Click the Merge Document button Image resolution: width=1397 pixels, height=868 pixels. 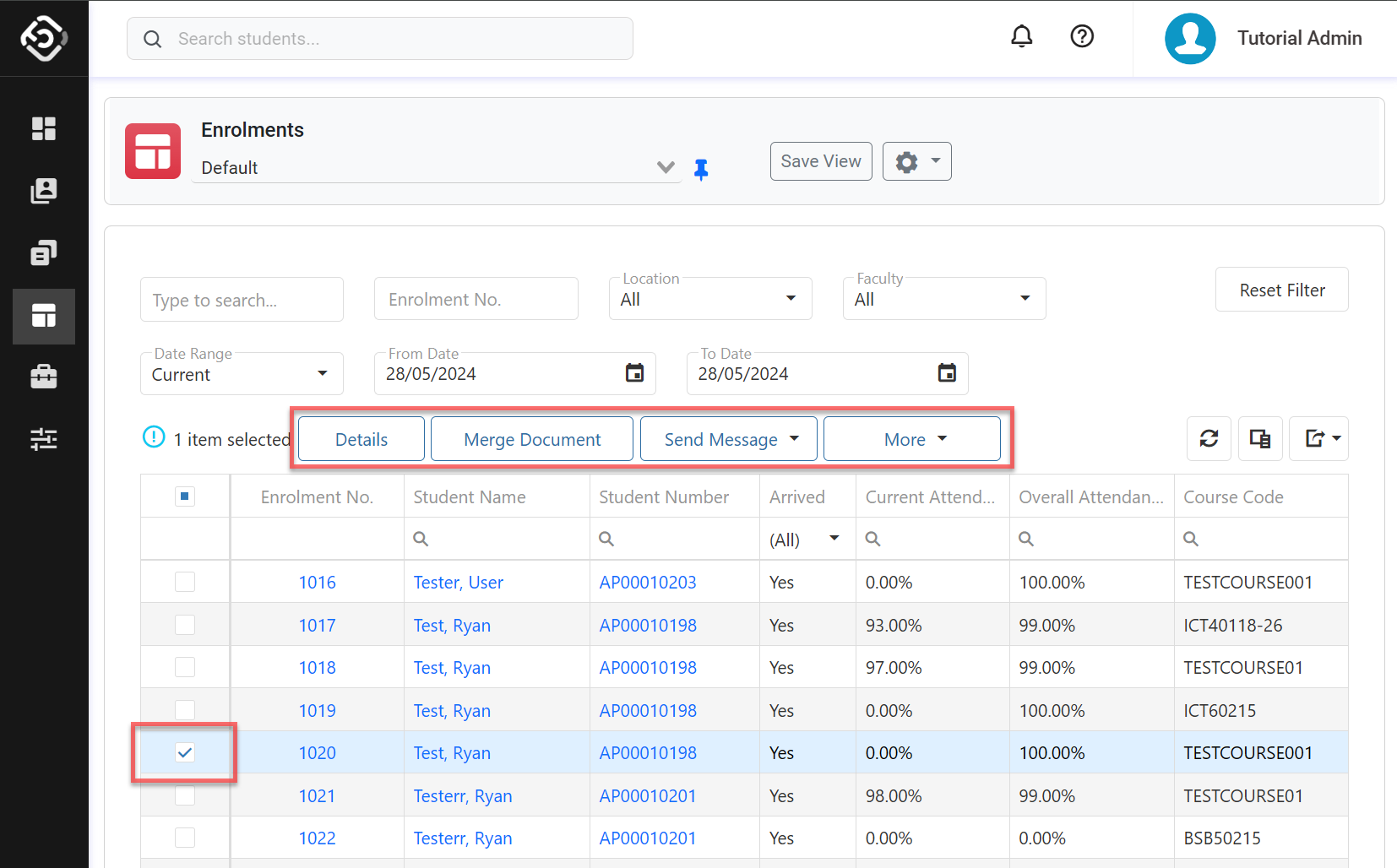tap(532, 439)
